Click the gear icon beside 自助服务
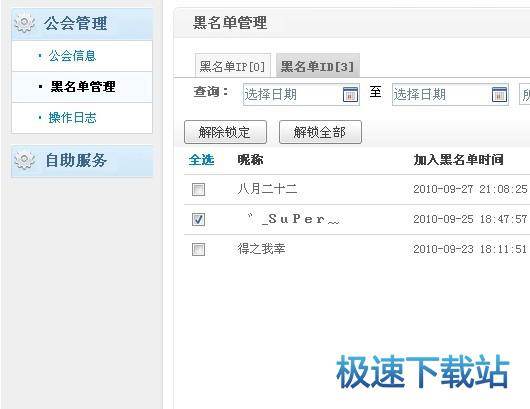The width and height of the screenshot is (530, 409). click(24, 160)
